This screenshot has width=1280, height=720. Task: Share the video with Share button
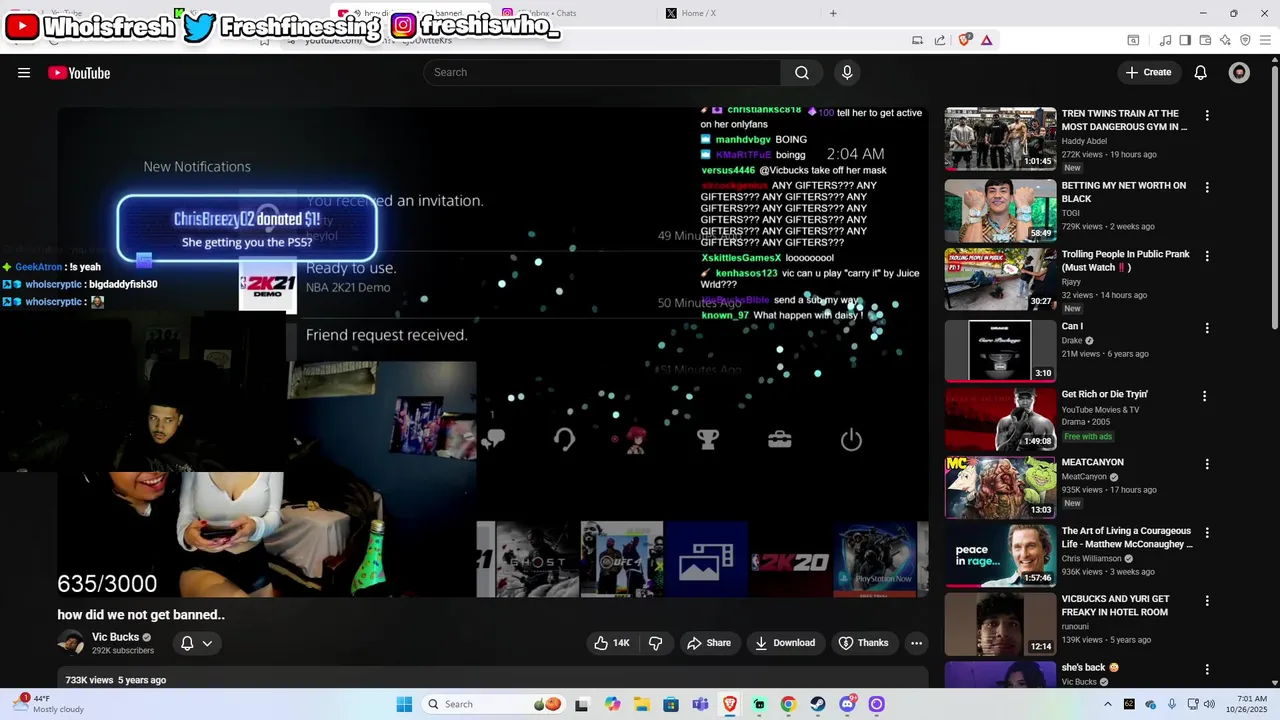pyautogui.click(x=709, y=643)
